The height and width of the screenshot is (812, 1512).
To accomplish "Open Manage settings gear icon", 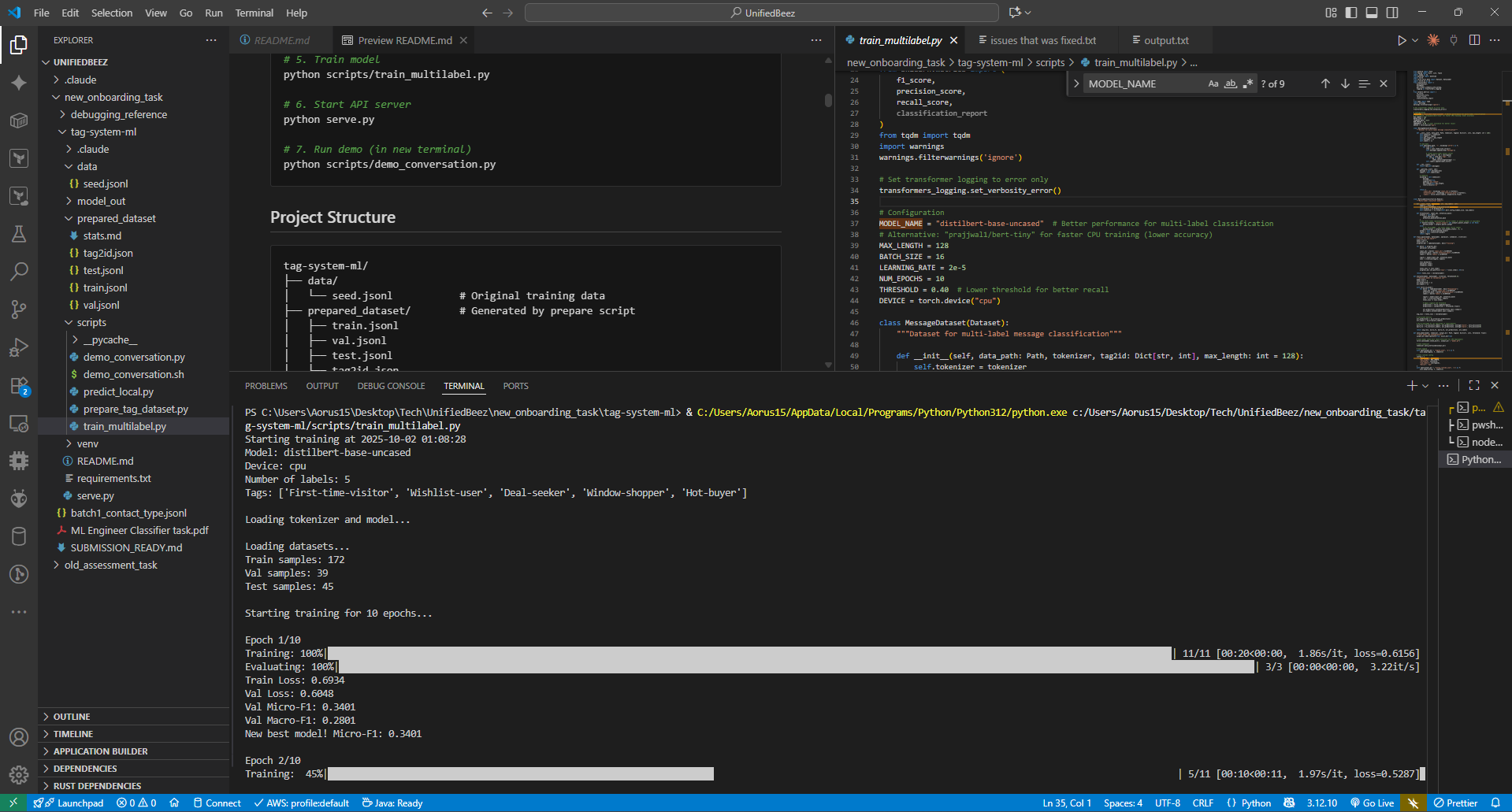I will pyautogui.click(x=19, y=774).
